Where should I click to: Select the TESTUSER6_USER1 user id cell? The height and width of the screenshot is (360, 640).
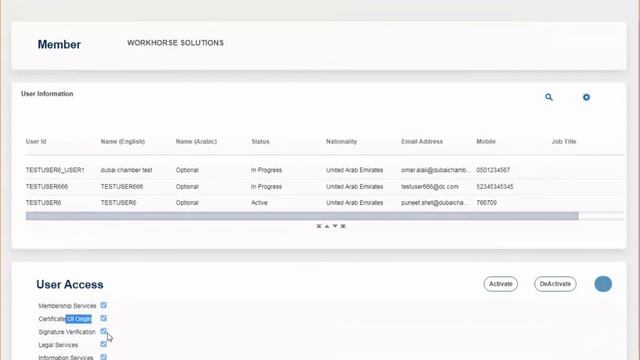(55, 170)
